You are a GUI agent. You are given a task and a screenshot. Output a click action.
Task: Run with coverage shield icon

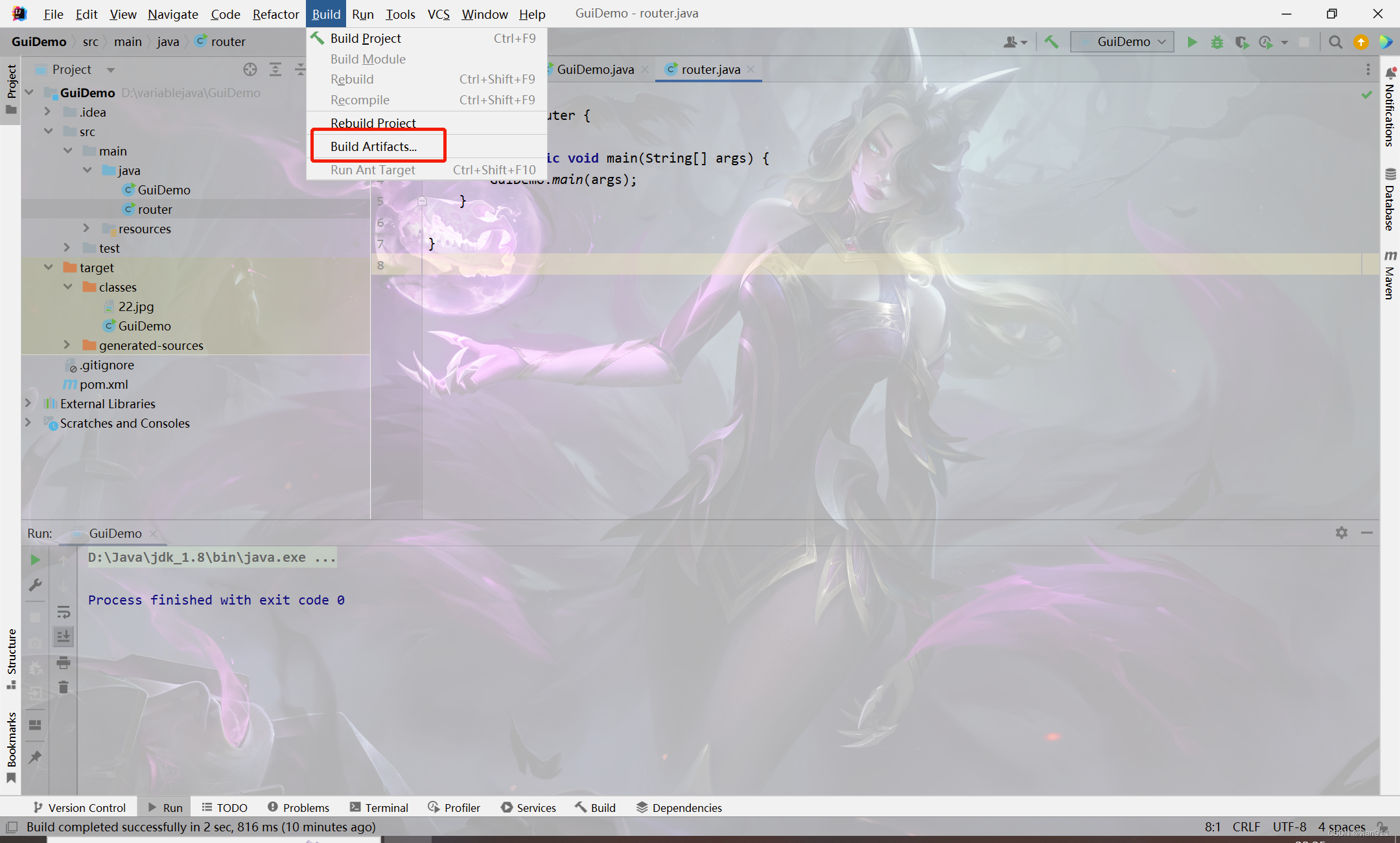(x=1241, y=42)
